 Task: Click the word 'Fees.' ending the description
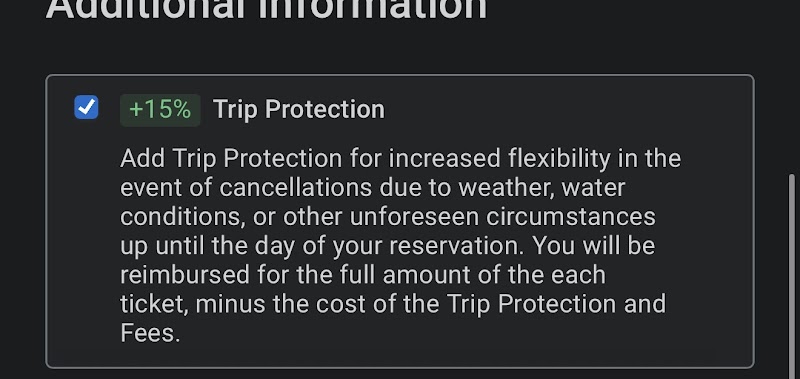pyautogui.click(x=151, y=333)
